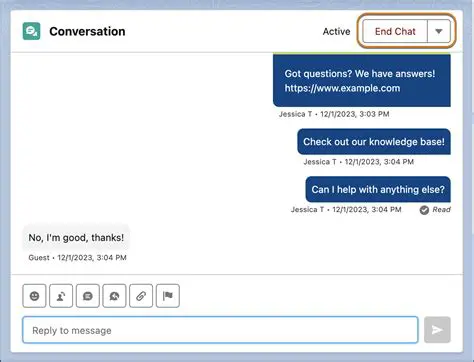Click the Active status label
Viewport: 474px width, 362px height.
coord(336,32)
